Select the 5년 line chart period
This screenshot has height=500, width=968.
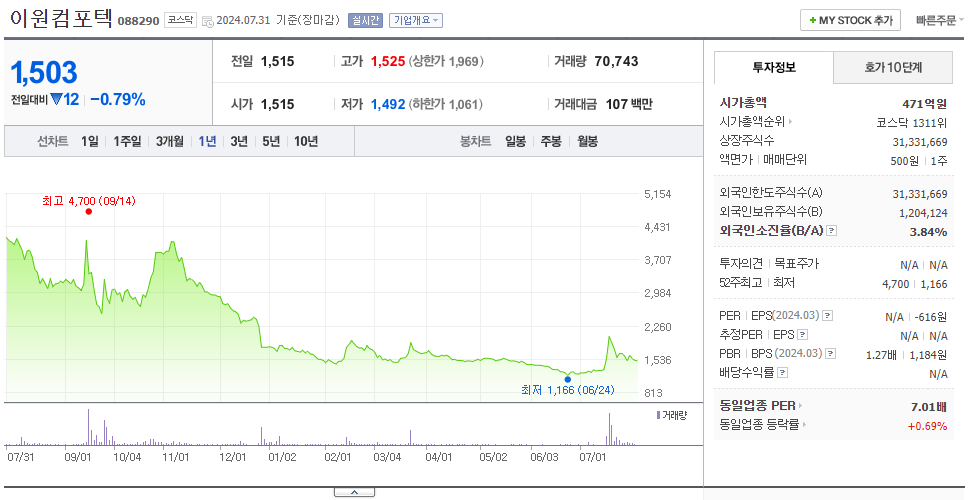click(x=271, y=141)
